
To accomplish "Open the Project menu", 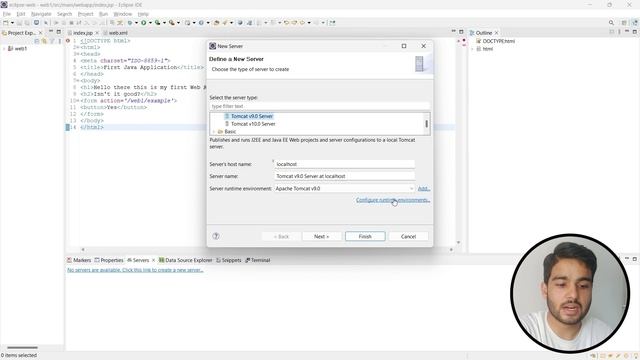I will pos(86,14).
